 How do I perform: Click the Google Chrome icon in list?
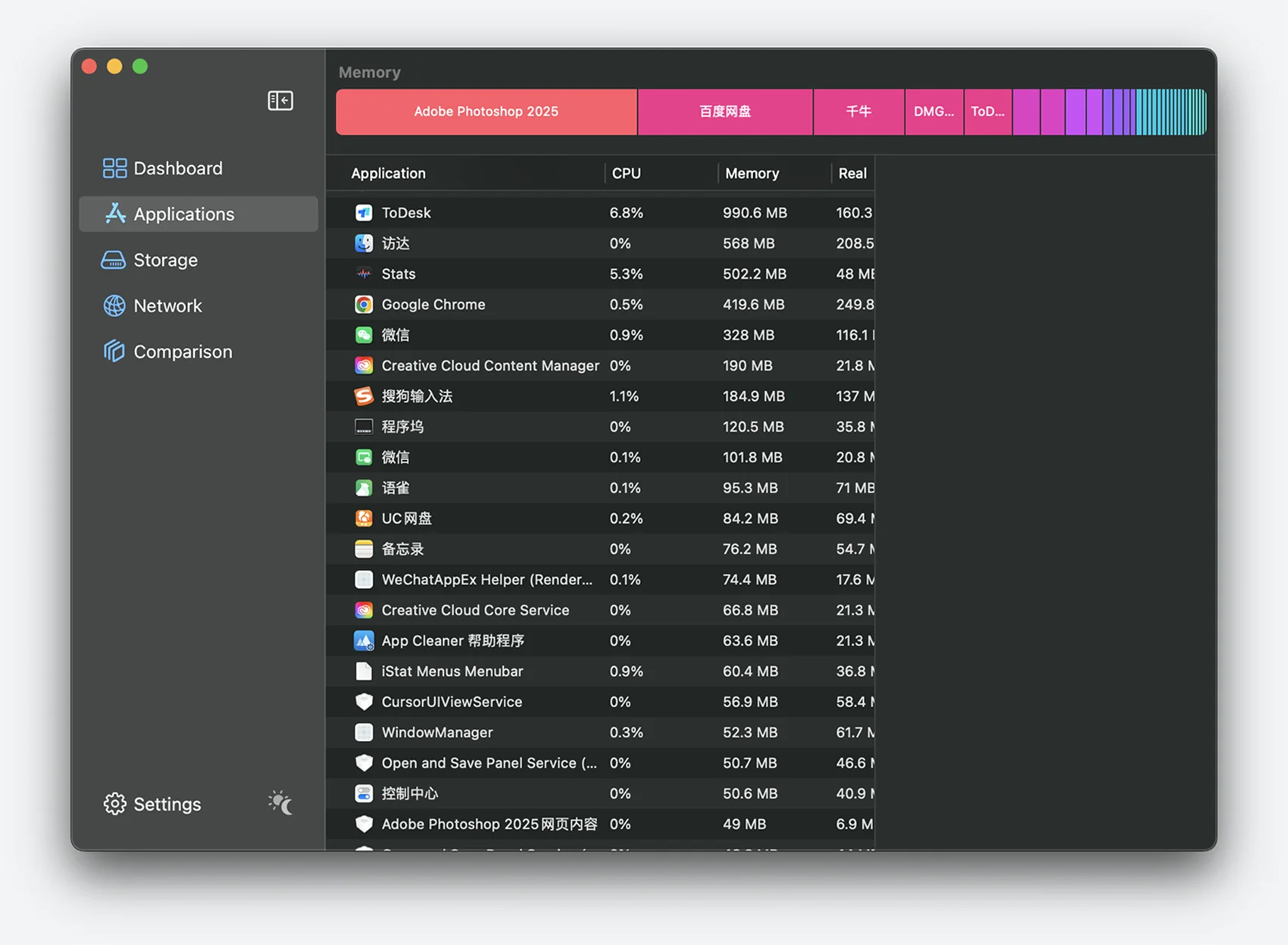pos(364,305)
